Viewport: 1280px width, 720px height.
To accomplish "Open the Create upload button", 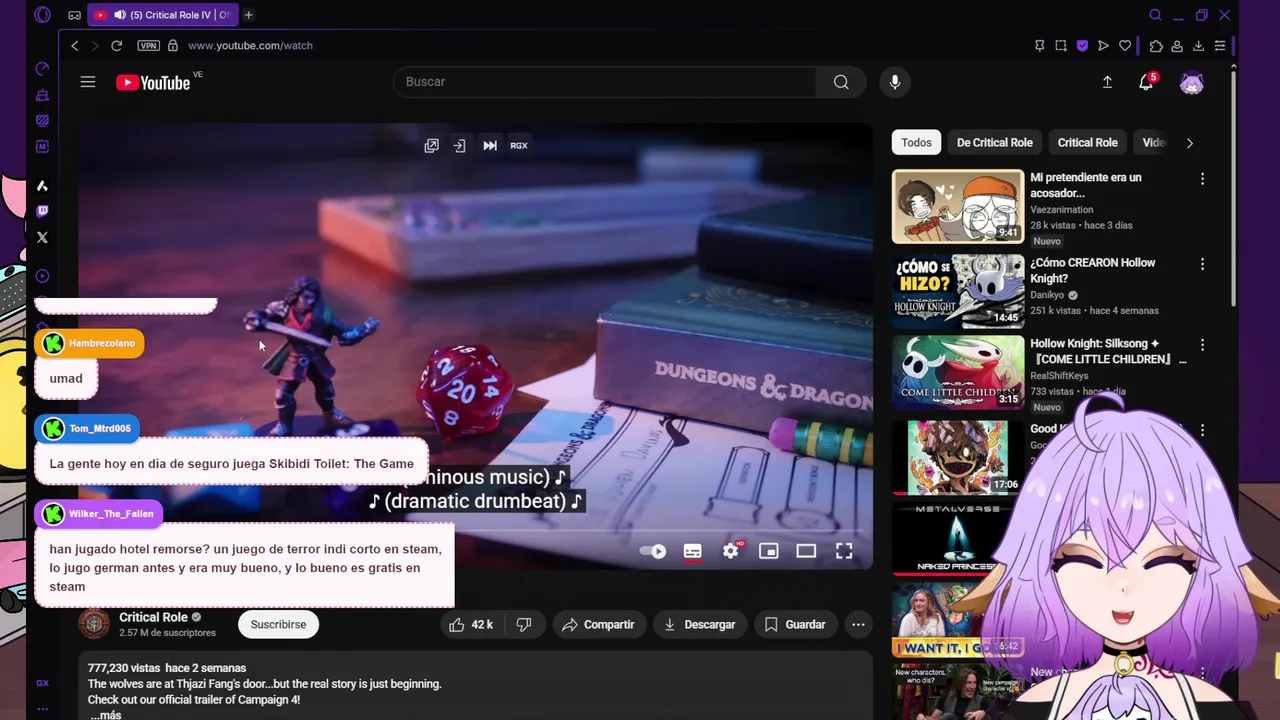I will tap(1107, 82).
